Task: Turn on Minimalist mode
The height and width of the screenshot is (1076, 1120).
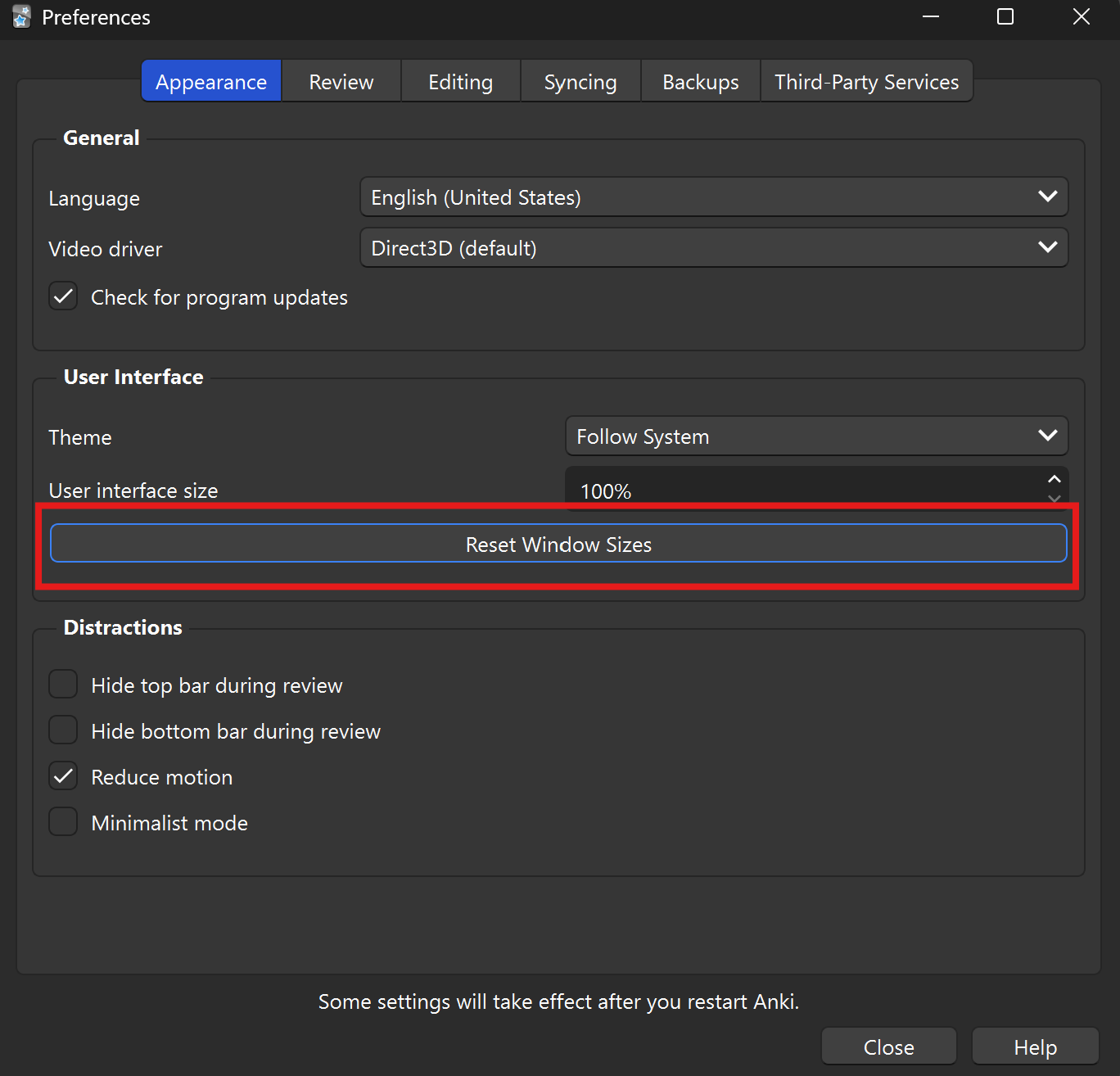Action: (64, 822)
